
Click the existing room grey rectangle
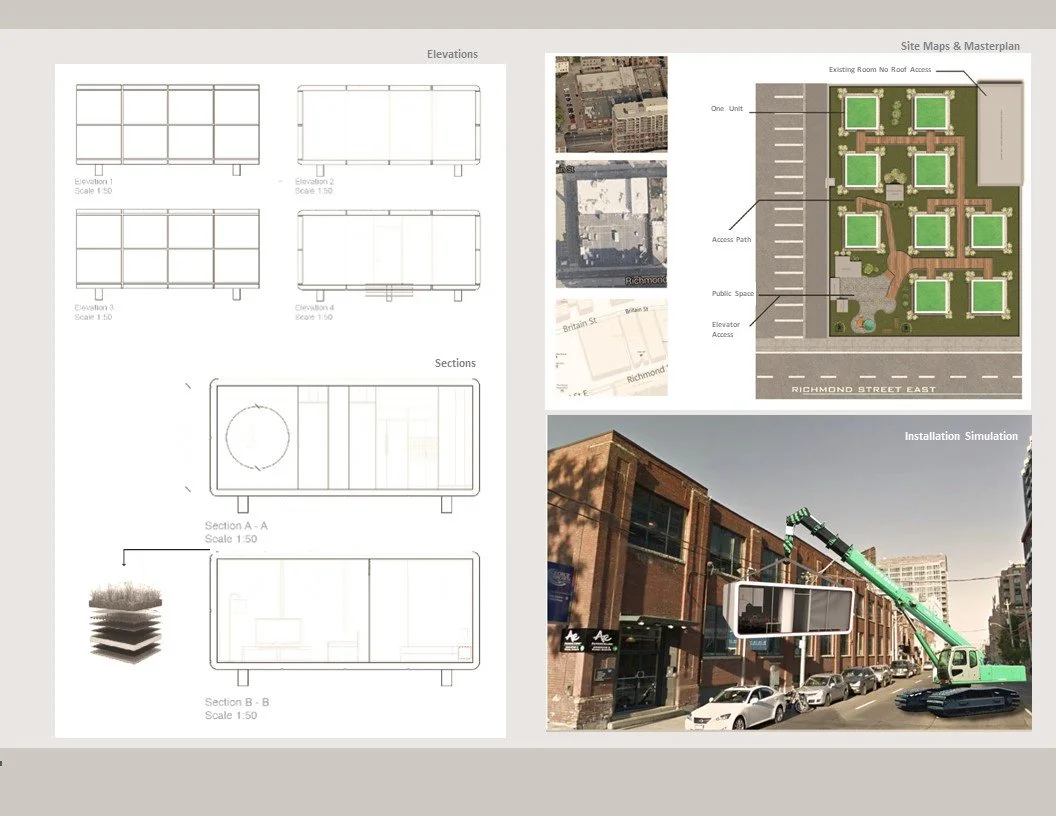pos(1000,133)
